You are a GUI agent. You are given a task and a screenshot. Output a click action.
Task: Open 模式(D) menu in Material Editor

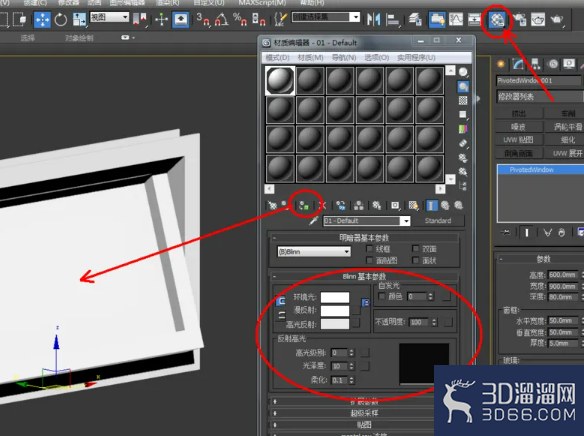(x=277, y=58)
